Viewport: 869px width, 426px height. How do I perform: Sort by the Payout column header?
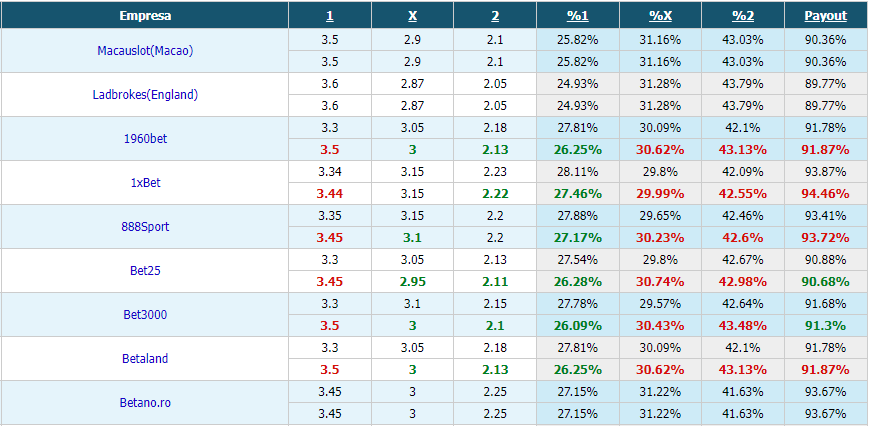[x=826, y=16]
